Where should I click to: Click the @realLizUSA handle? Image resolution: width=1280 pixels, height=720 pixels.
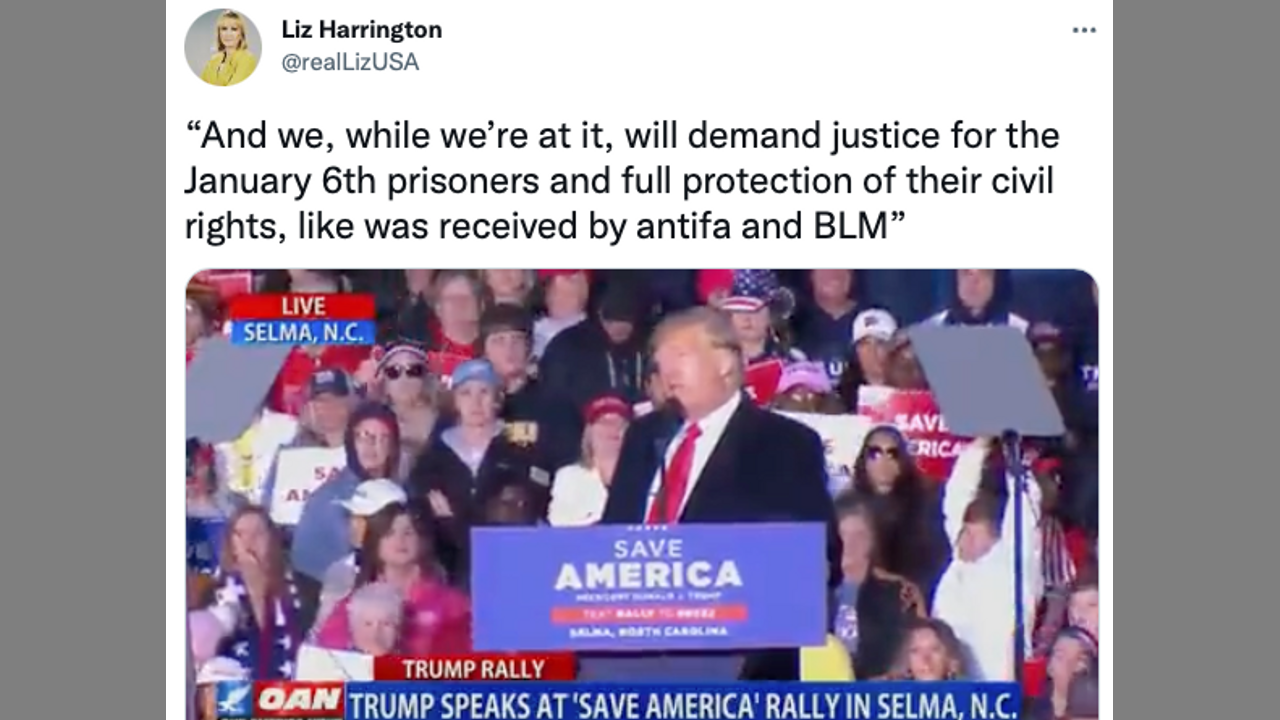(x=350, y=62)
